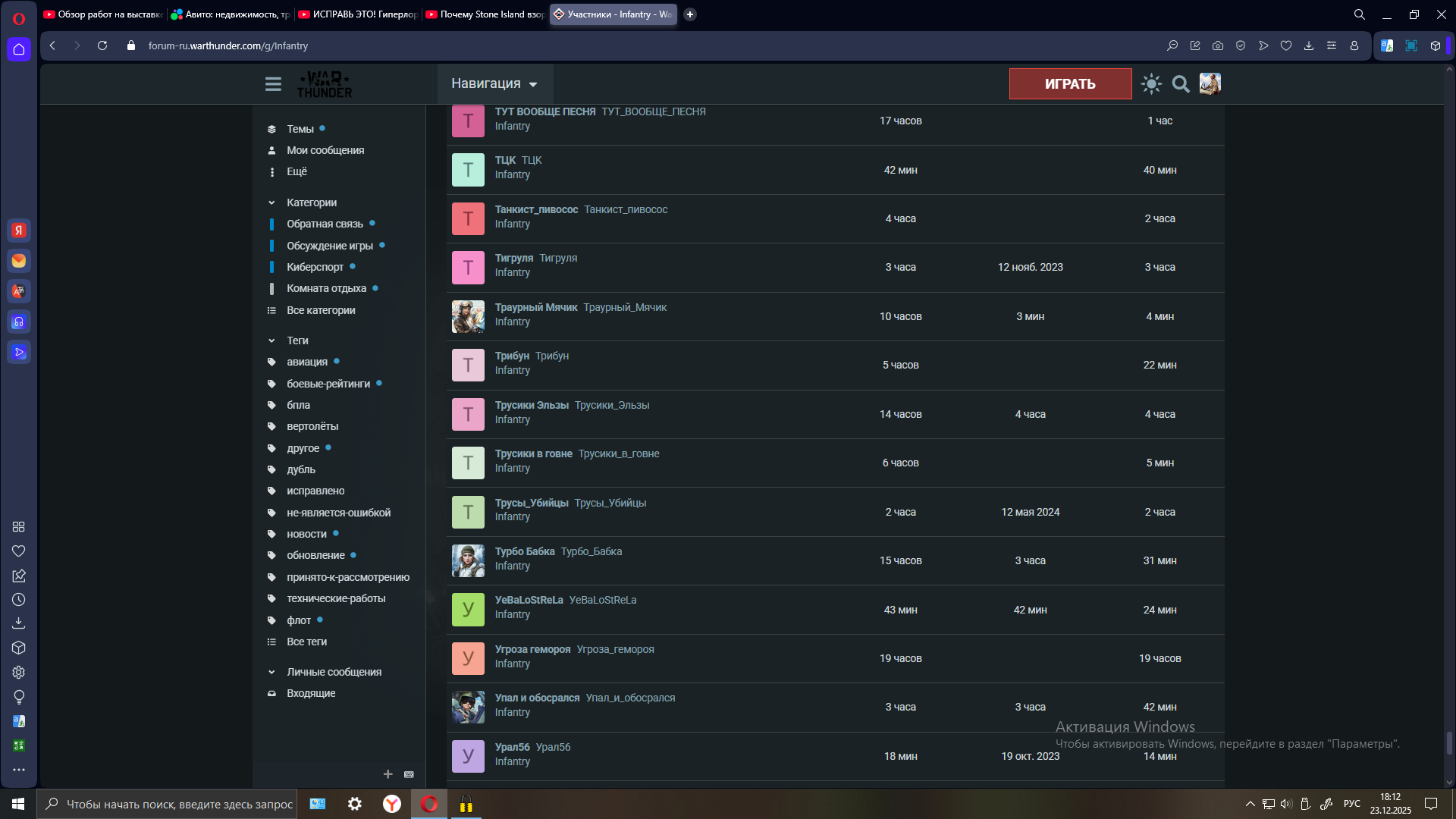This screenshot has width=1456, height=819.
Task: Click the Opera screenshot camera icon
Action: click(x=1217, y=45)
